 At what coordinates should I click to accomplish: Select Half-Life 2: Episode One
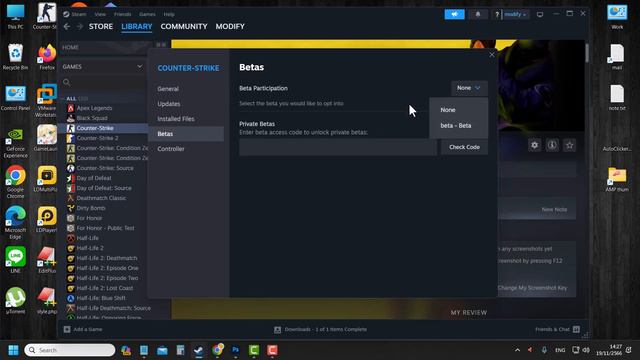[107, 268]
